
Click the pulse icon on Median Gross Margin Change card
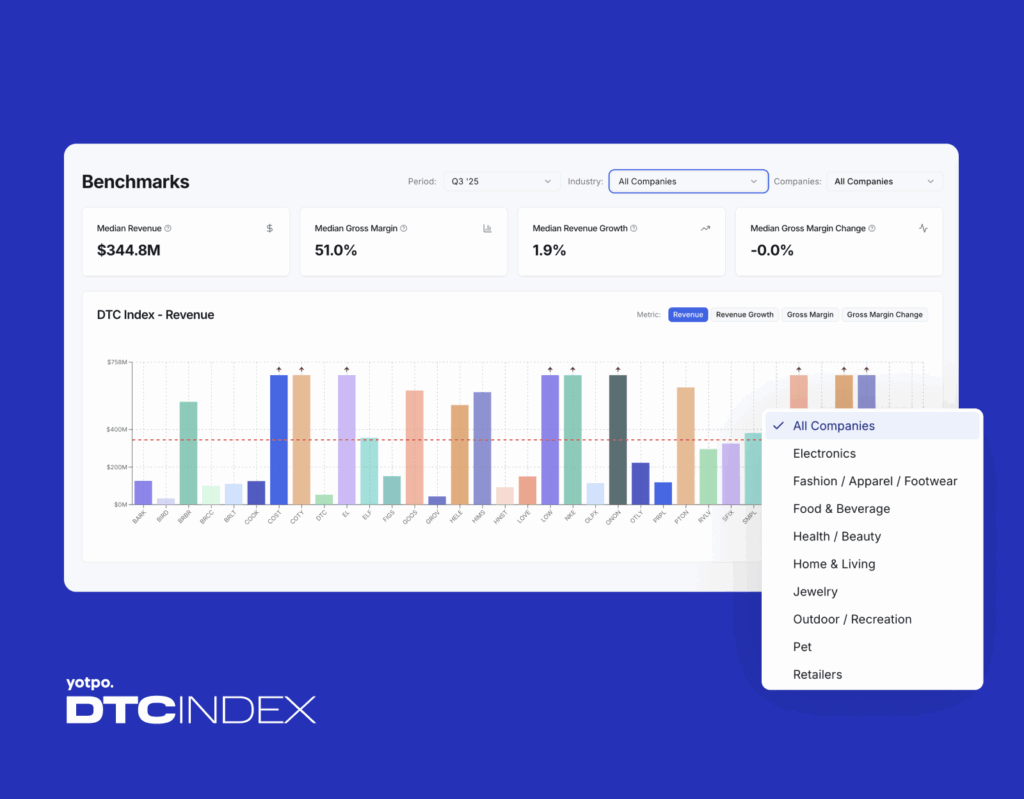pos(923,228)
